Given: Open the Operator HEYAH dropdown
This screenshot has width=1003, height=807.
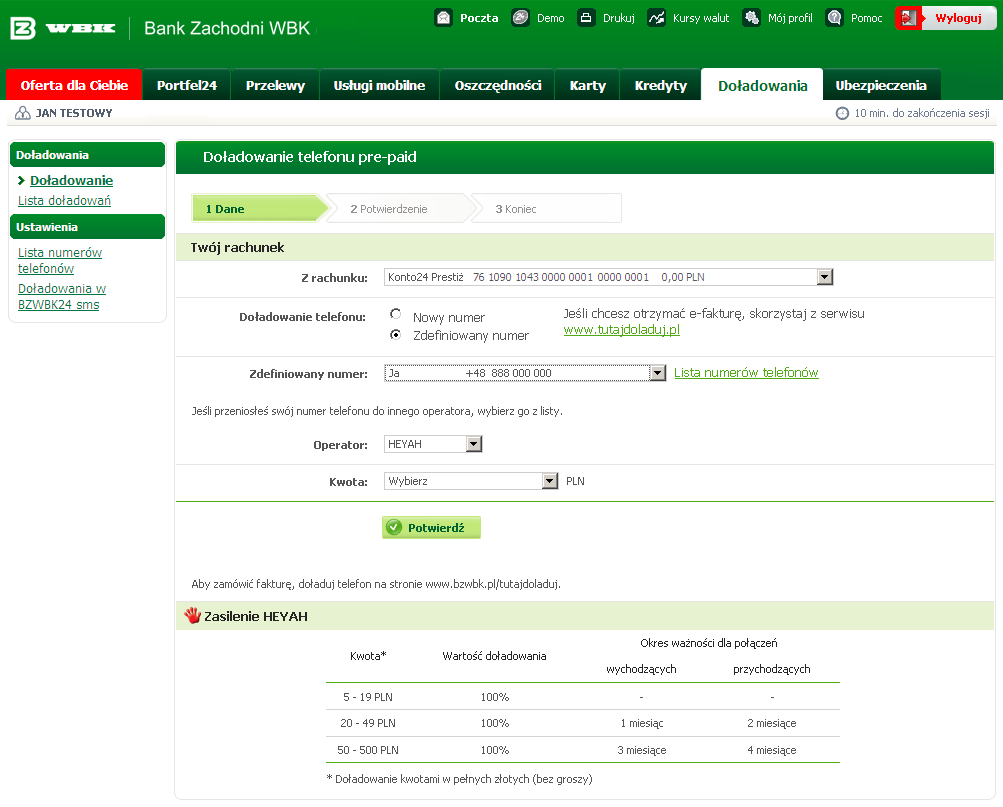Looking at the screenshot, I should (x=433, y=444).
